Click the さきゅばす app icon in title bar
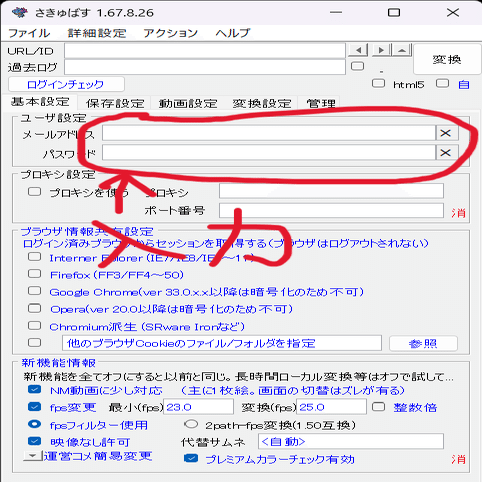482x482 pixels. point(20,13)
